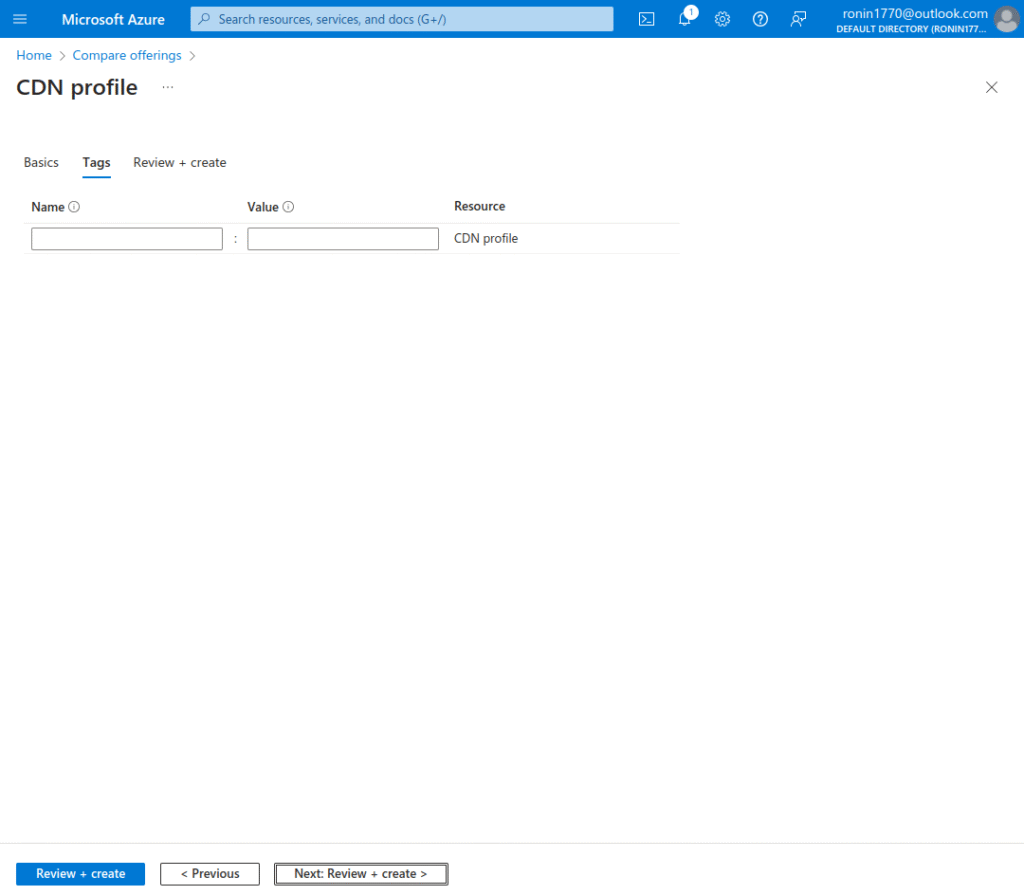Go to Home breadcrumb
Viewport: 1024px width, 895px height.
click(34, 56)
